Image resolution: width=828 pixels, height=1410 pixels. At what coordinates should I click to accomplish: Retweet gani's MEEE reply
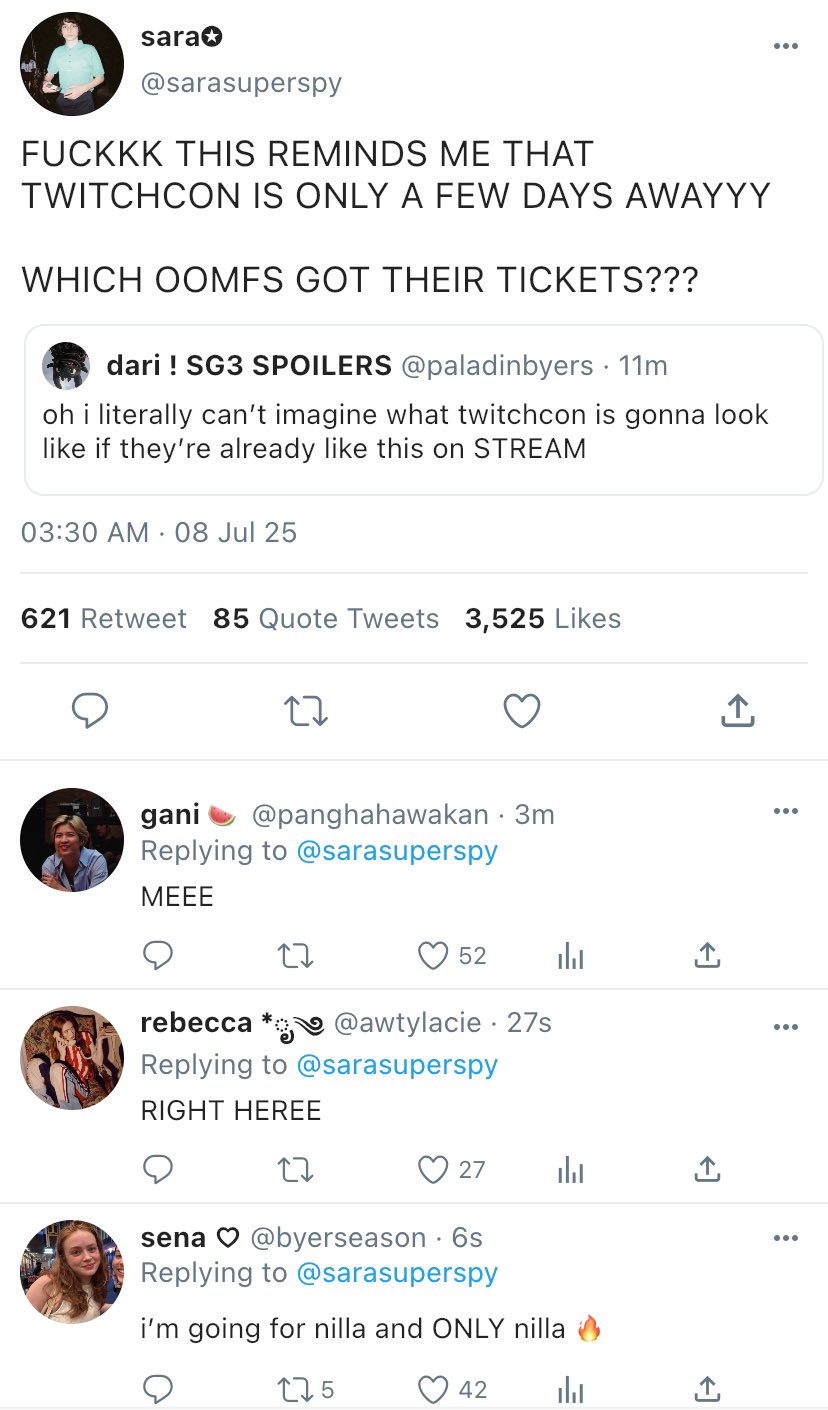coord(296,956)
